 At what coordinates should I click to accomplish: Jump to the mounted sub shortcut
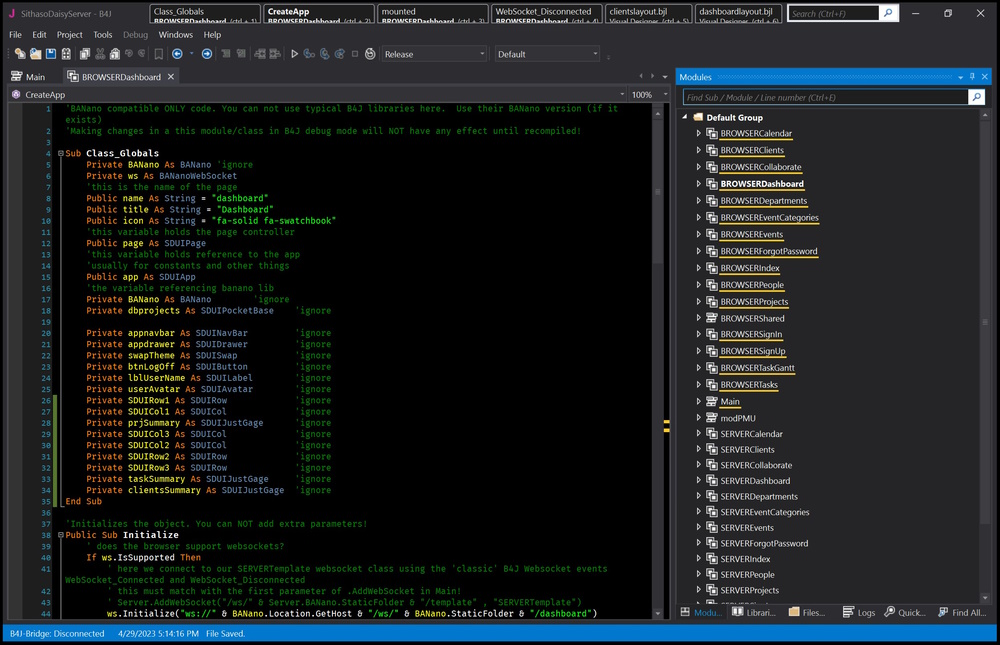click(x=432, y=14)
